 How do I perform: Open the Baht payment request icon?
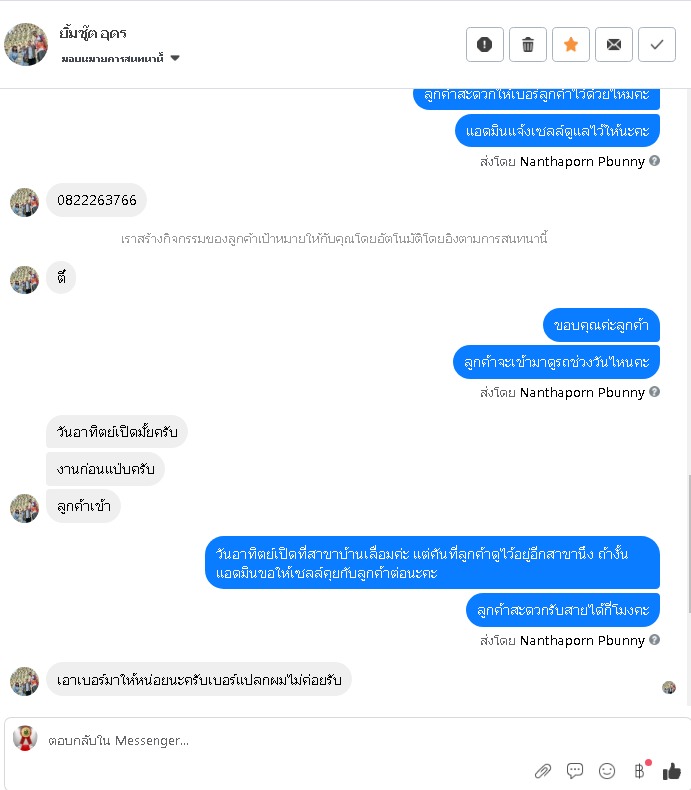pyautogui.click(x=640, y=770)
